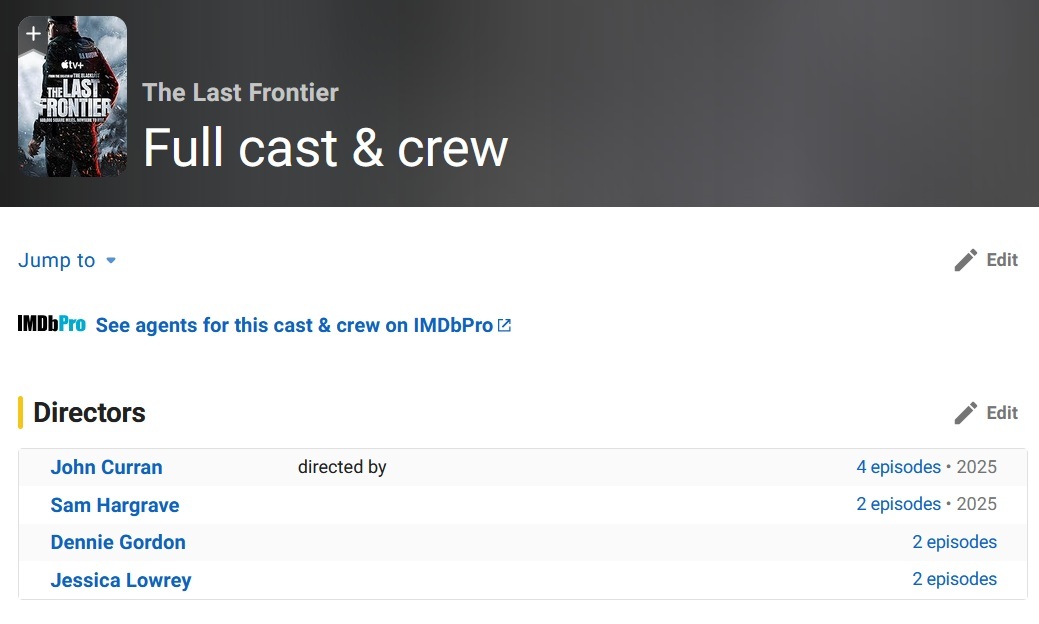Click the external link icon after IMDbPro
The image size is (1039, 624).
505,325
